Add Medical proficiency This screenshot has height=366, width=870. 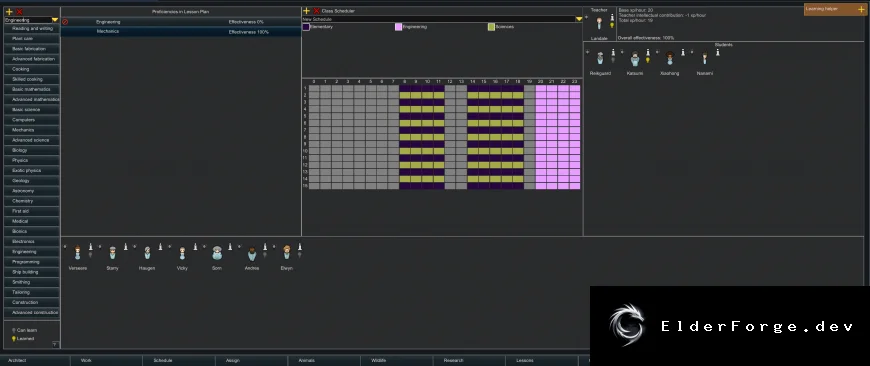[32, 221]
